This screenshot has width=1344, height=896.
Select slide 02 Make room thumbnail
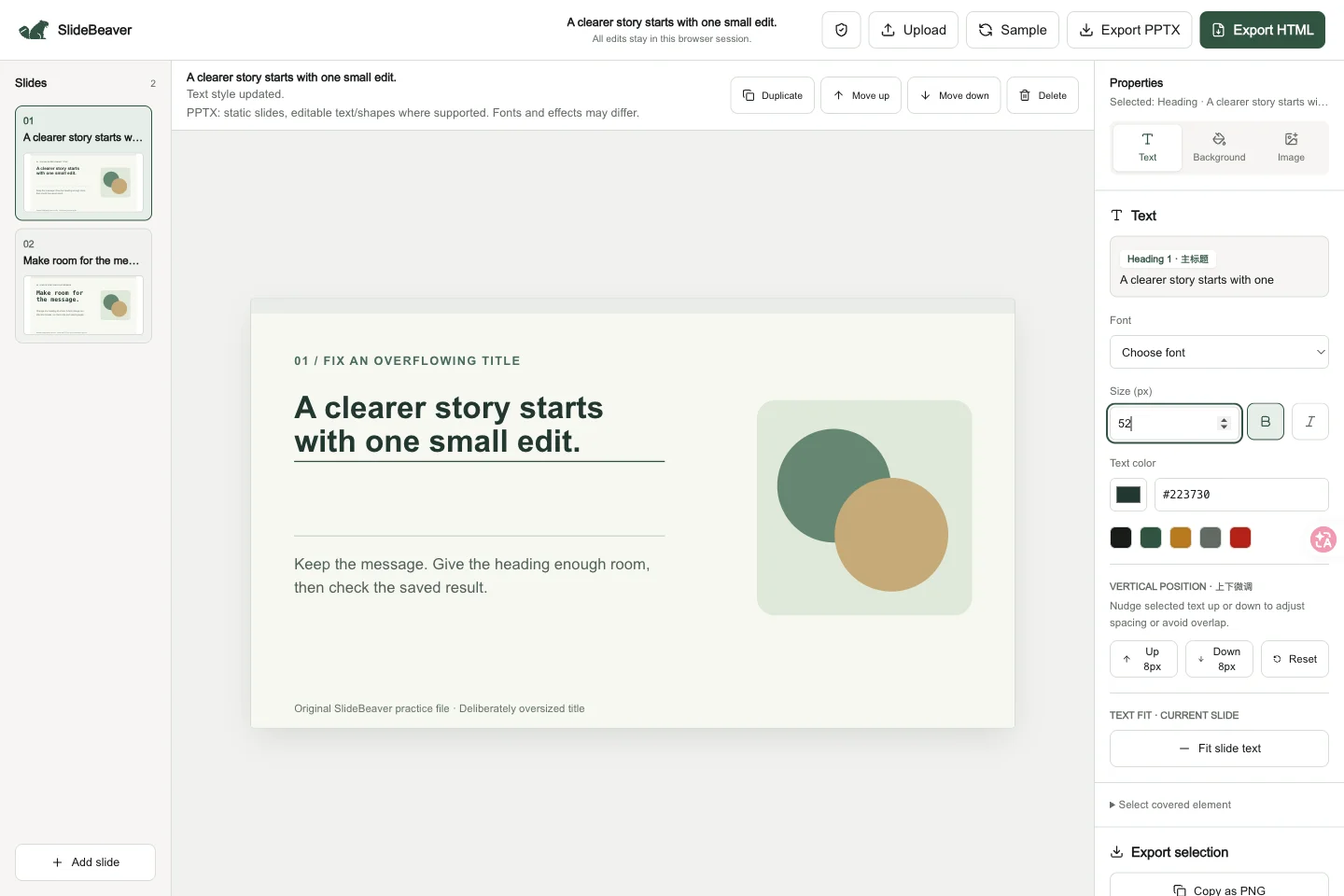[83, 286]
